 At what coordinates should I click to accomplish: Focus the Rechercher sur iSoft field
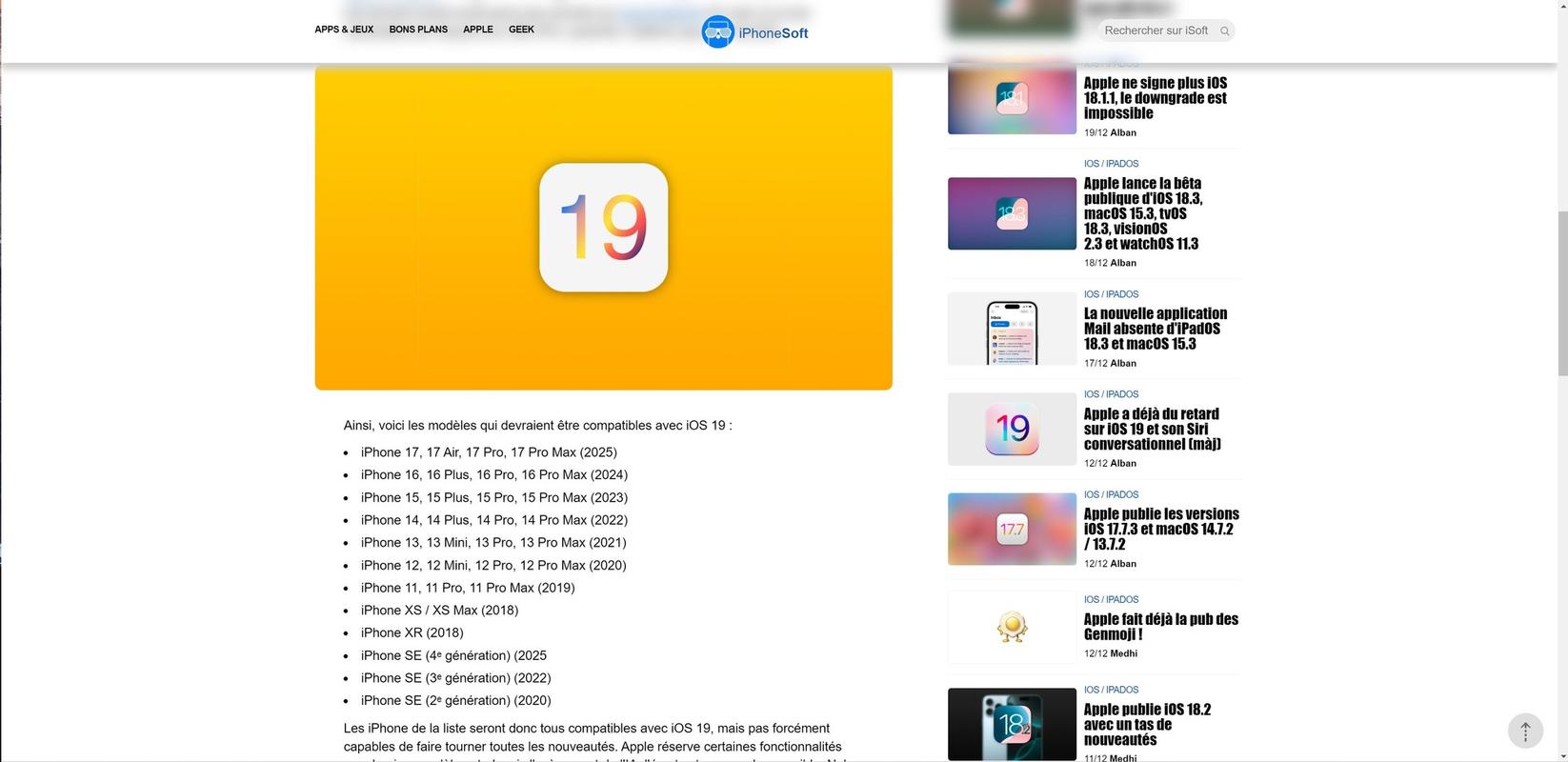[x=1166, y=30]
